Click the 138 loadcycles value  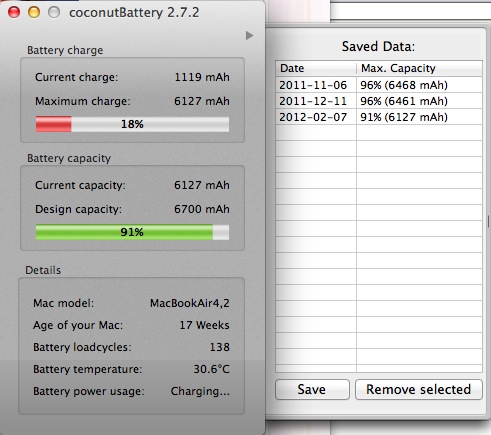pyautogui.click(x=220, y=347)
